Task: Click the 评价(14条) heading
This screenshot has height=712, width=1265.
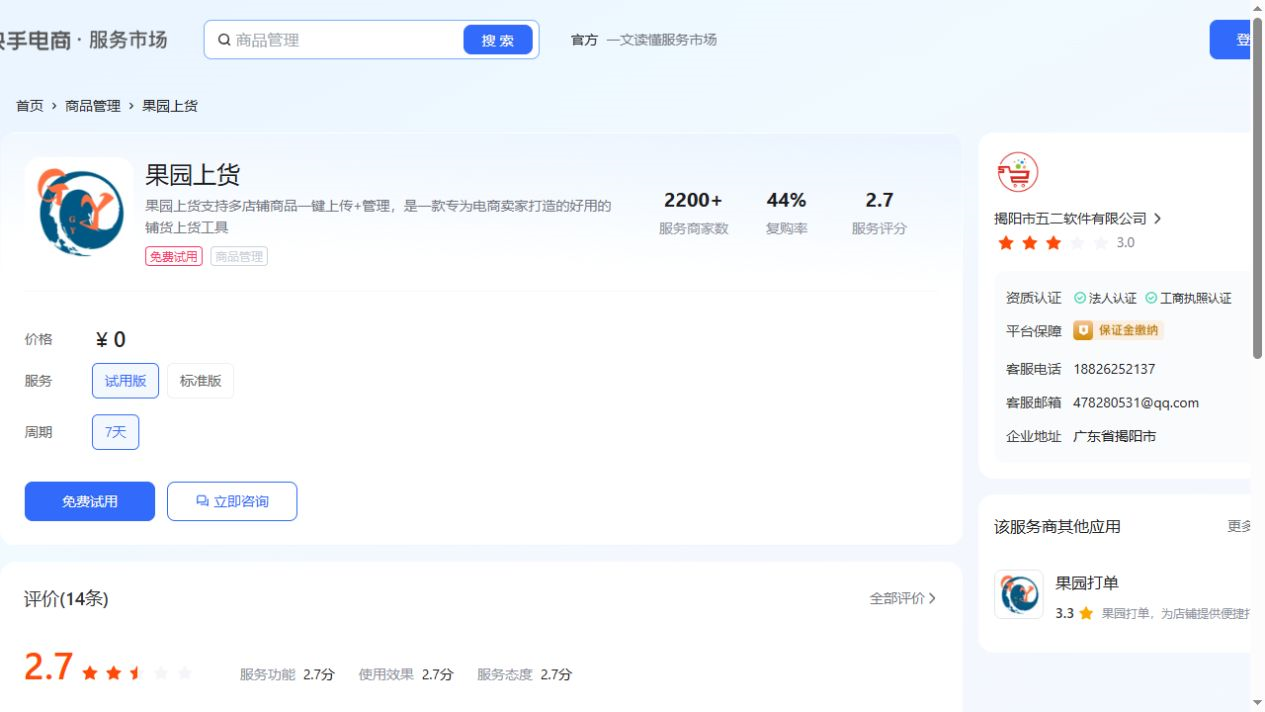Action: [66, 598]
